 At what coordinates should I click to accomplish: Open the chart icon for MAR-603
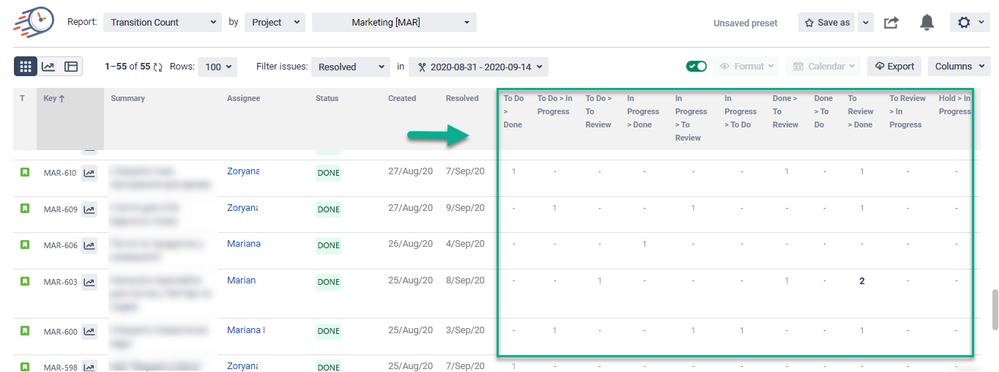[89, 281]
